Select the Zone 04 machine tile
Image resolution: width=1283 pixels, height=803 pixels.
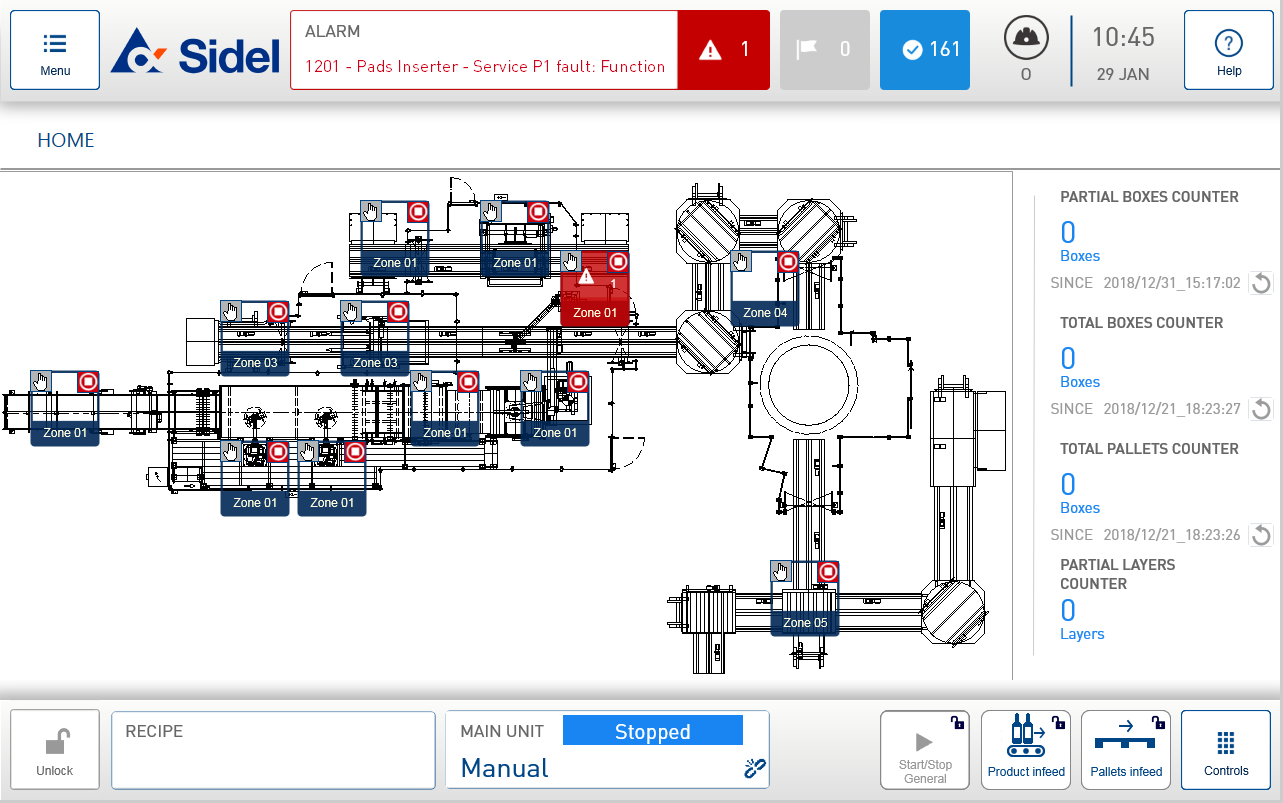(765, 290)
